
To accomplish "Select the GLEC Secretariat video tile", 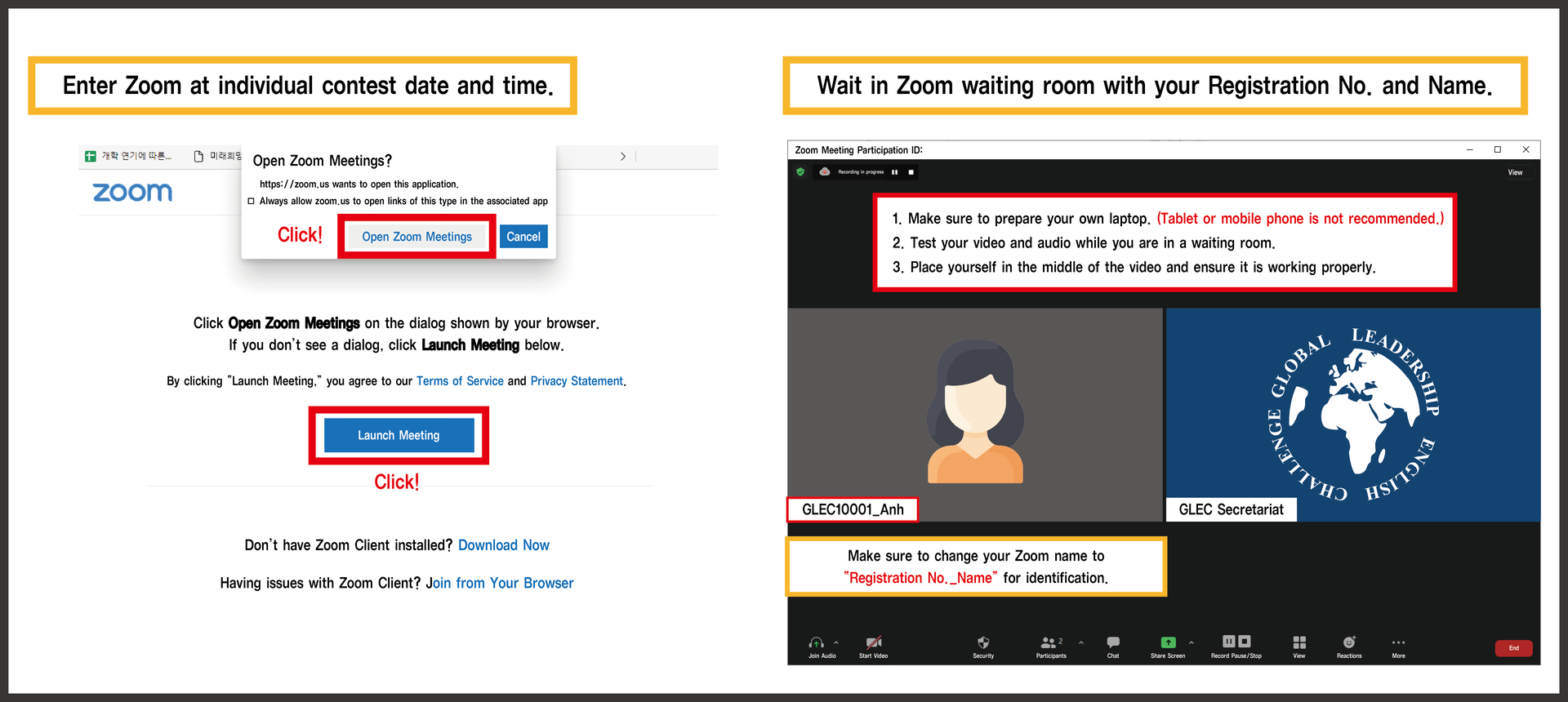I will click(x=1353, y=415).
